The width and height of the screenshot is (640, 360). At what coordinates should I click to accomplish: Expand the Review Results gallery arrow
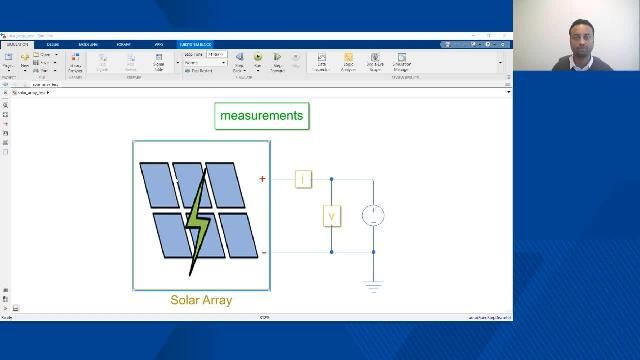pyautogui.click(x=500, y=63)
